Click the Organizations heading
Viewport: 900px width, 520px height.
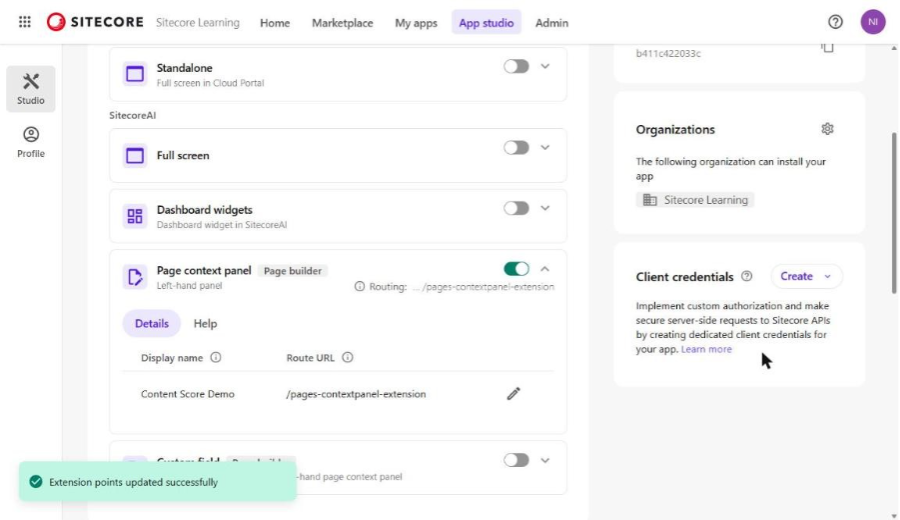(675, 129)
